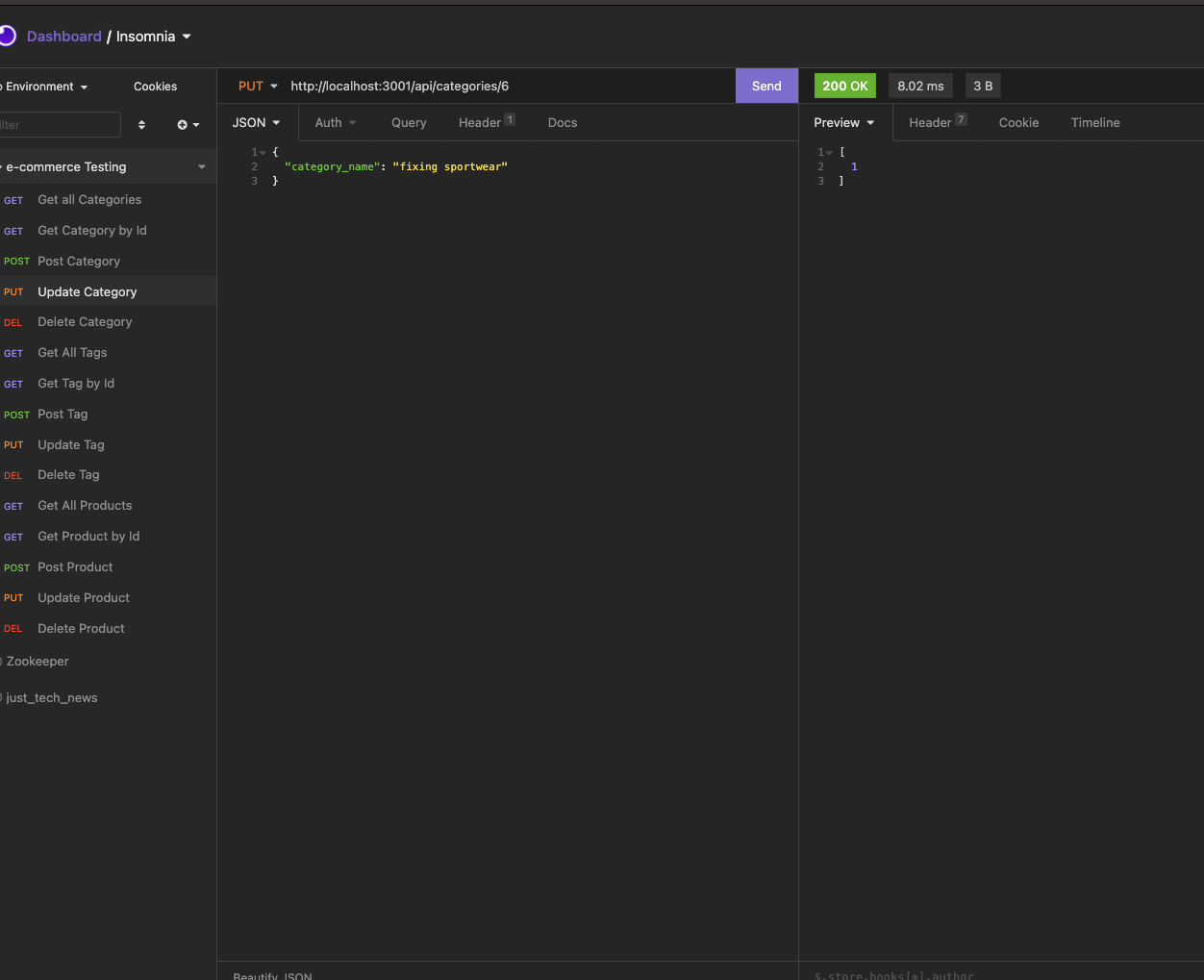The width and height of the screenshot is (1204, 980).
Task: Switch to the Cookie tab
Action: tap(1018, 123)
